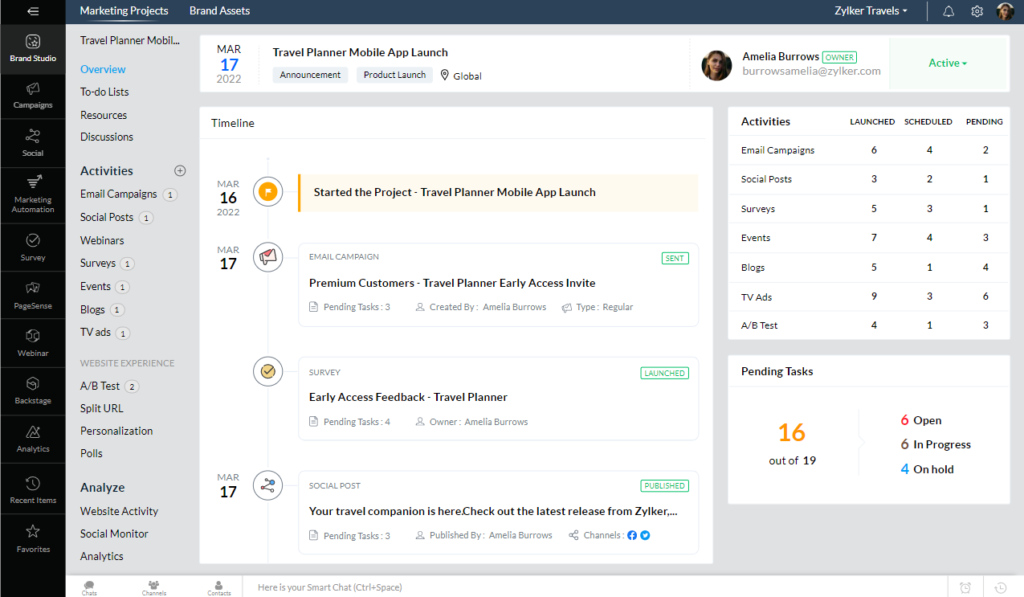Open Backstage from the sidebar
Screen dimensions: 1024x597
click(x=32, y=390)
